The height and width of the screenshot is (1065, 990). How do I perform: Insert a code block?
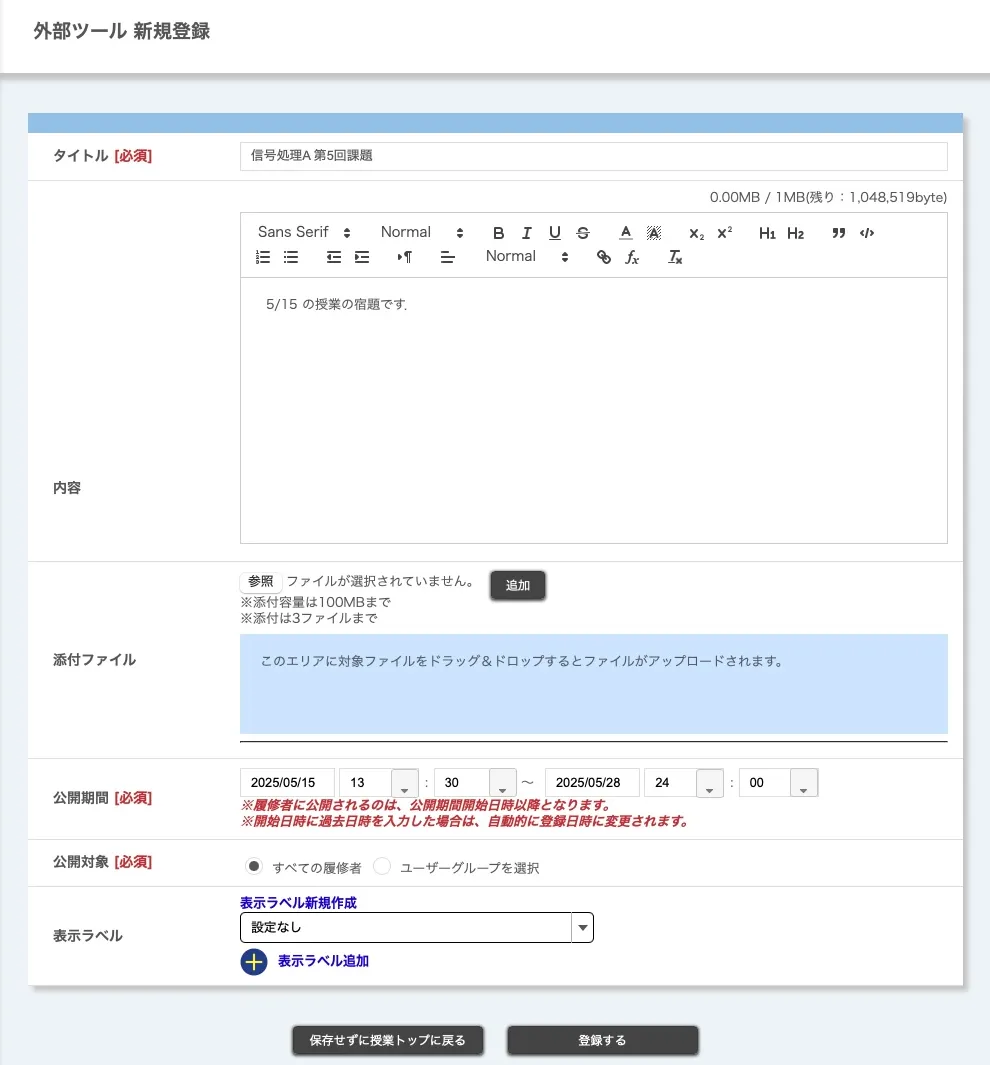point(867,233)
